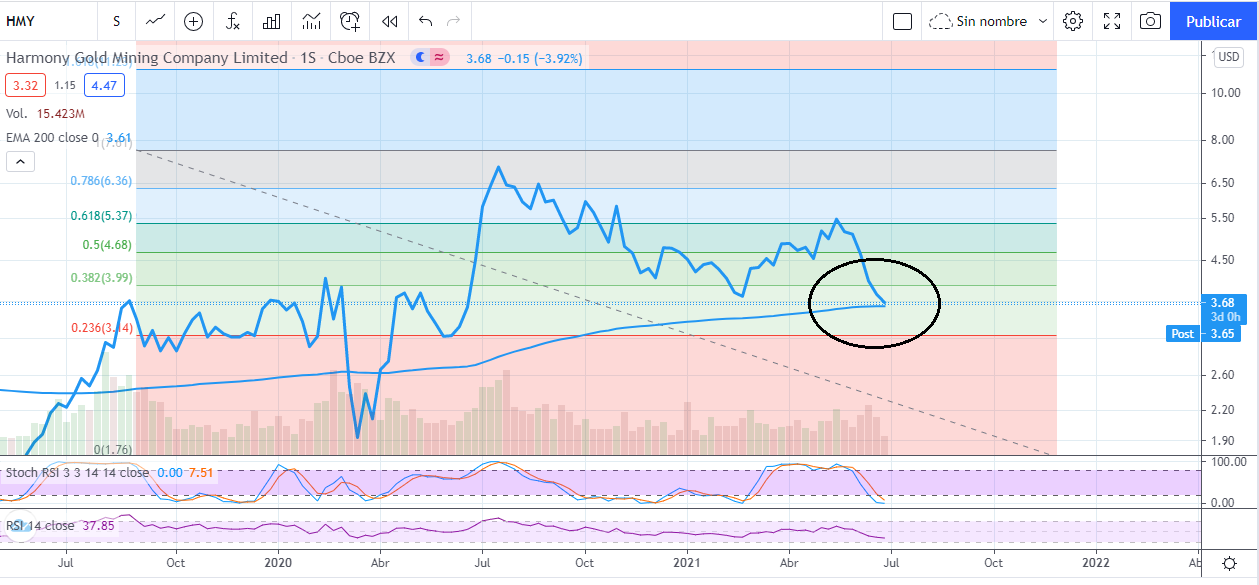Click the 0(1.76) Fibonacci level label
1259x585 pixels.
pos(113,449)
